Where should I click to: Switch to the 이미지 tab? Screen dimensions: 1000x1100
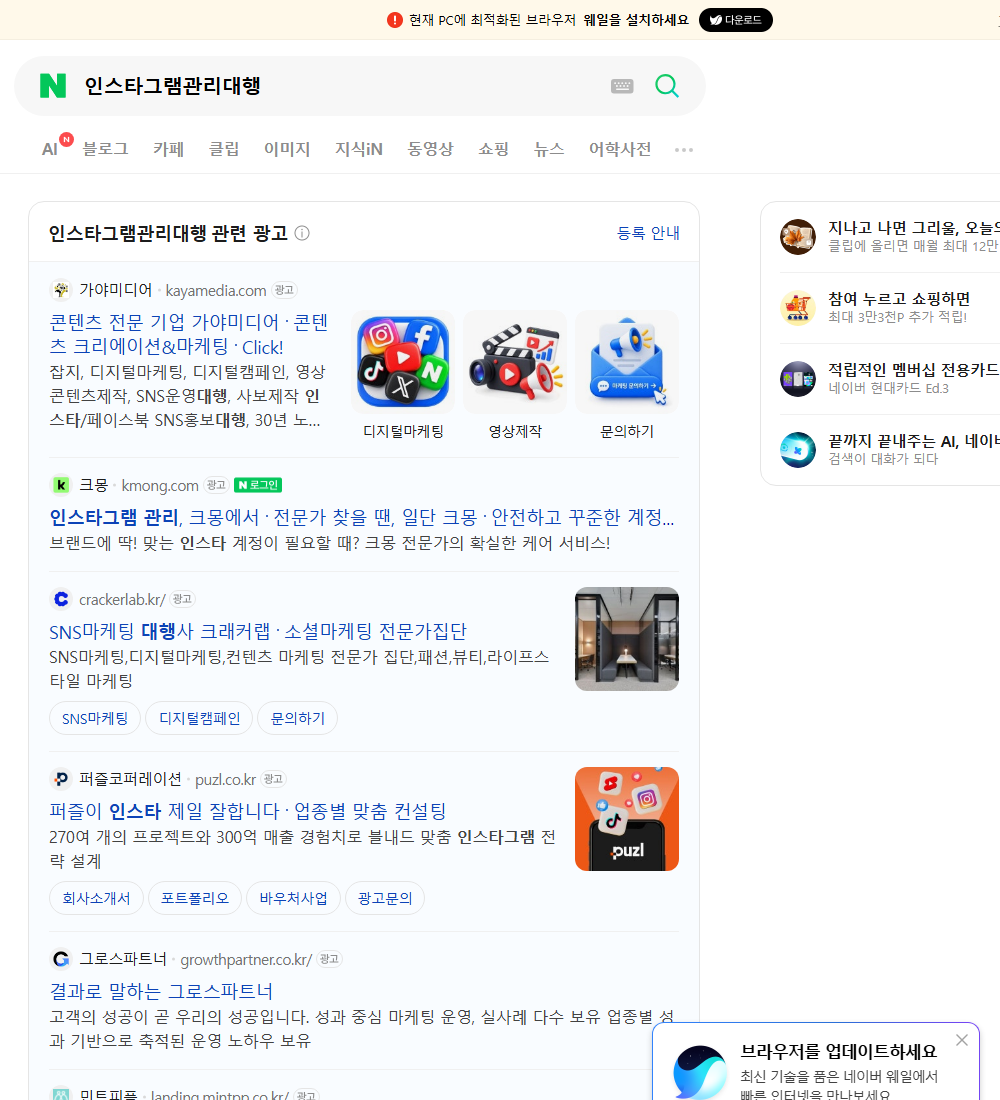coord(287,149)
